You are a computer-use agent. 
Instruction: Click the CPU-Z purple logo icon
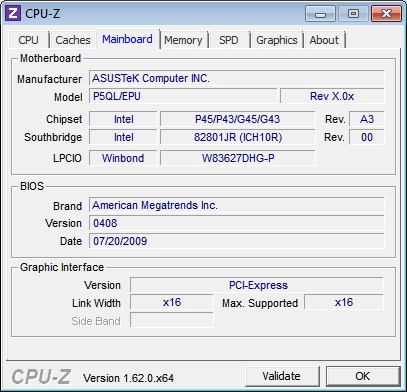point(13,14)
